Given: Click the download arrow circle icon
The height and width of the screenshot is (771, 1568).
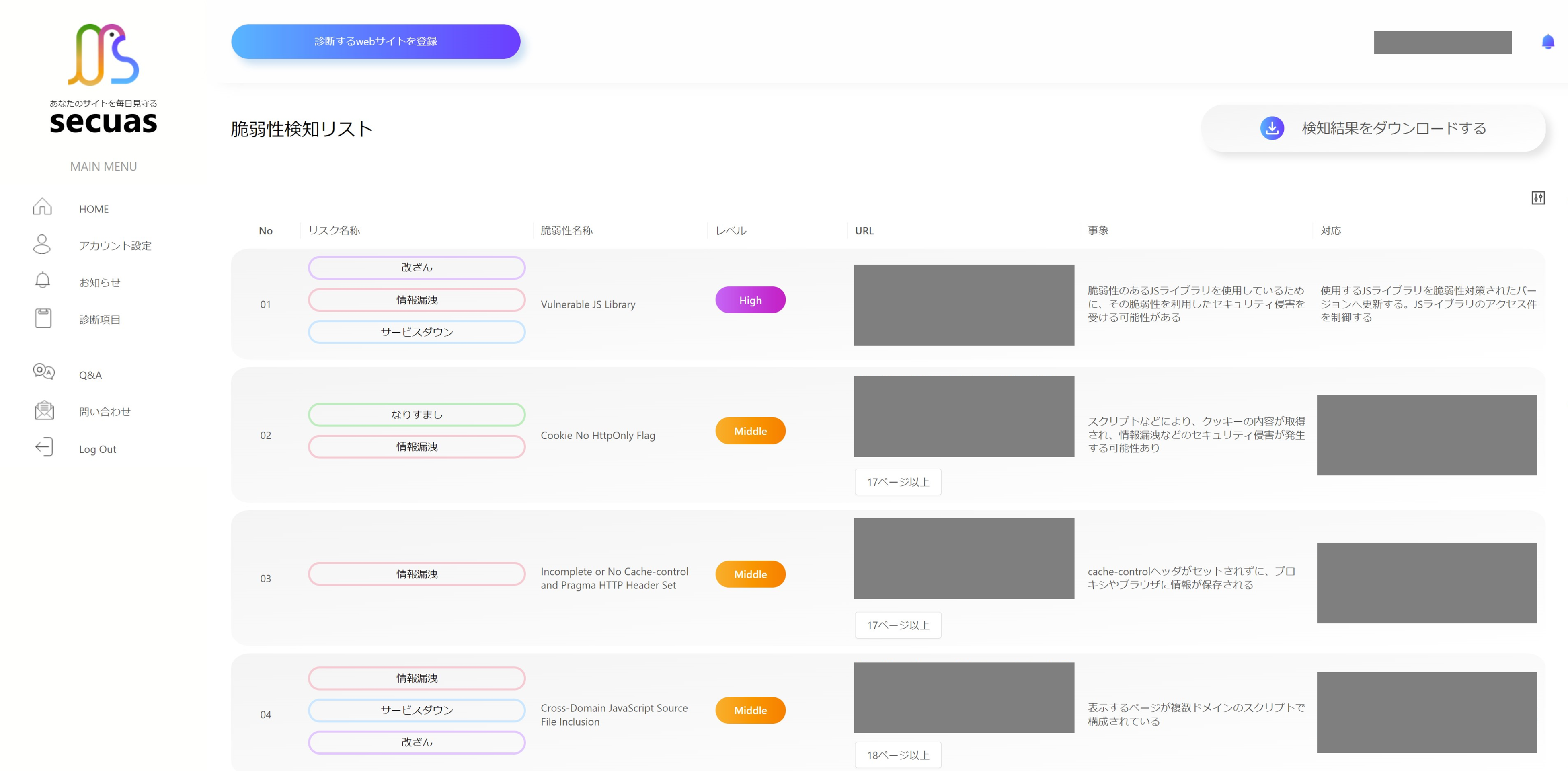Looking at the screenshot, I should click(1272, 128).
